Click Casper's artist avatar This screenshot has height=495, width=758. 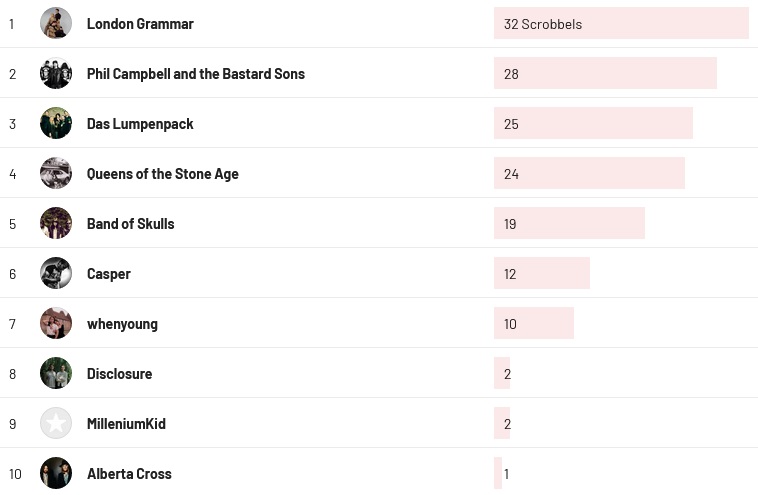(x=56, y=273)
